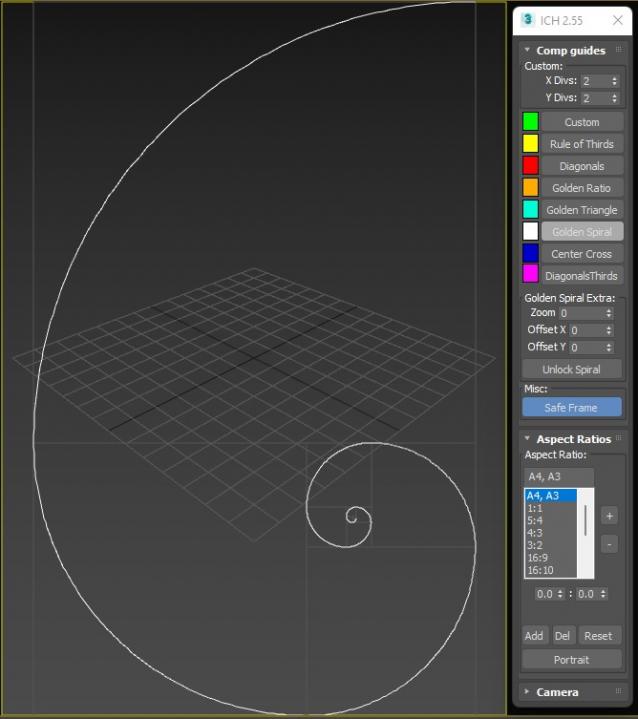Click the Portrait orientation button

(571, 660)
